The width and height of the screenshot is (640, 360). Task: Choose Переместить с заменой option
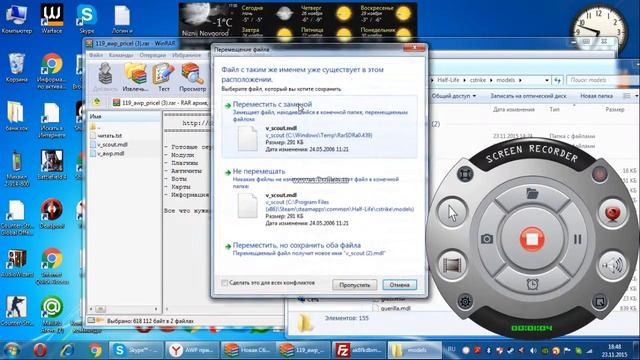coord(319,127)
